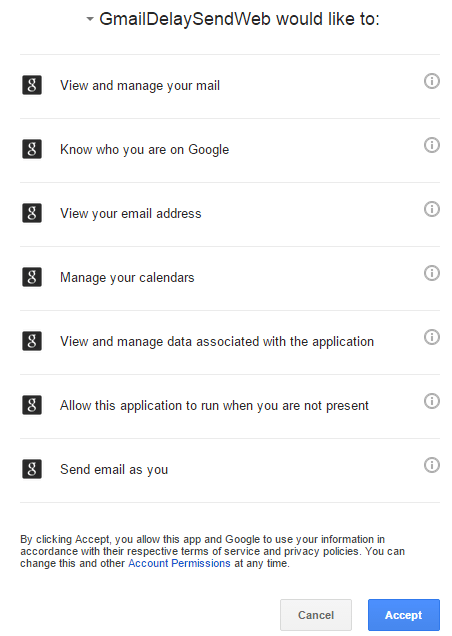Click Google icon beside Send email as you
This screenshot has width=452, height=636.
(32, 469)
